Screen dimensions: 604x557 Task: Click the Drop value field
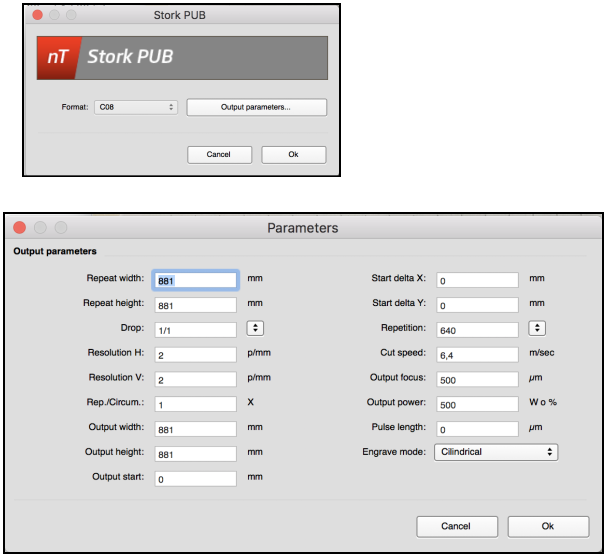[x=196, y=330]
